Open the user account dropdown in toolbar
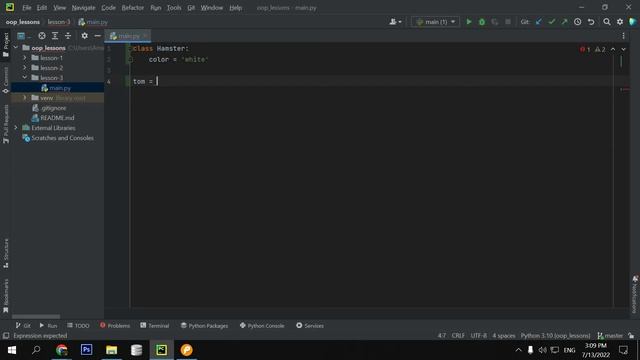The height and width of the screenshot is (360, 640). pos(395,22)
